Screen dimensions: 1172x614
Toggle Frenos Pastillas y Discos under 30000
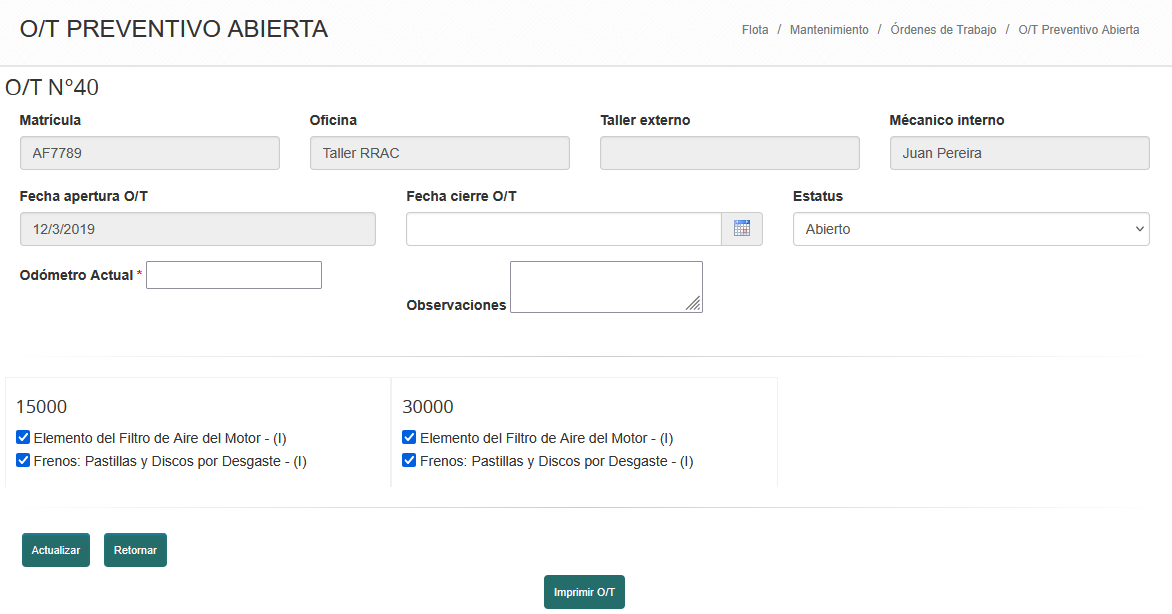[x=409, y=461]
